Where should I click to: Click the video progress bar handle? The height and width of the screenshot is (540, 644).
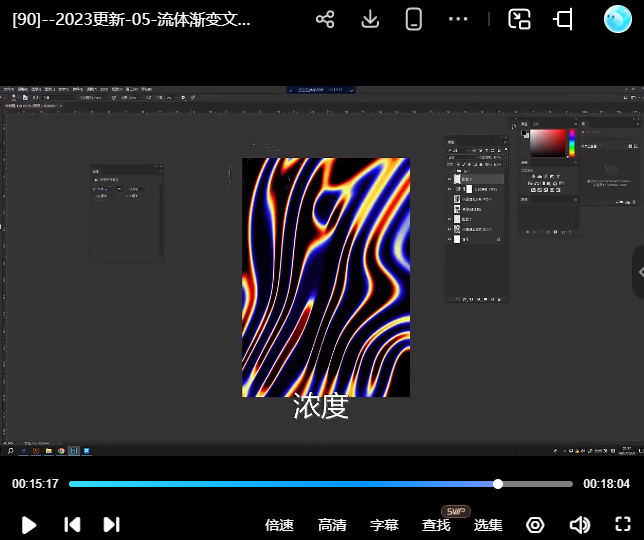click(498, 484)
